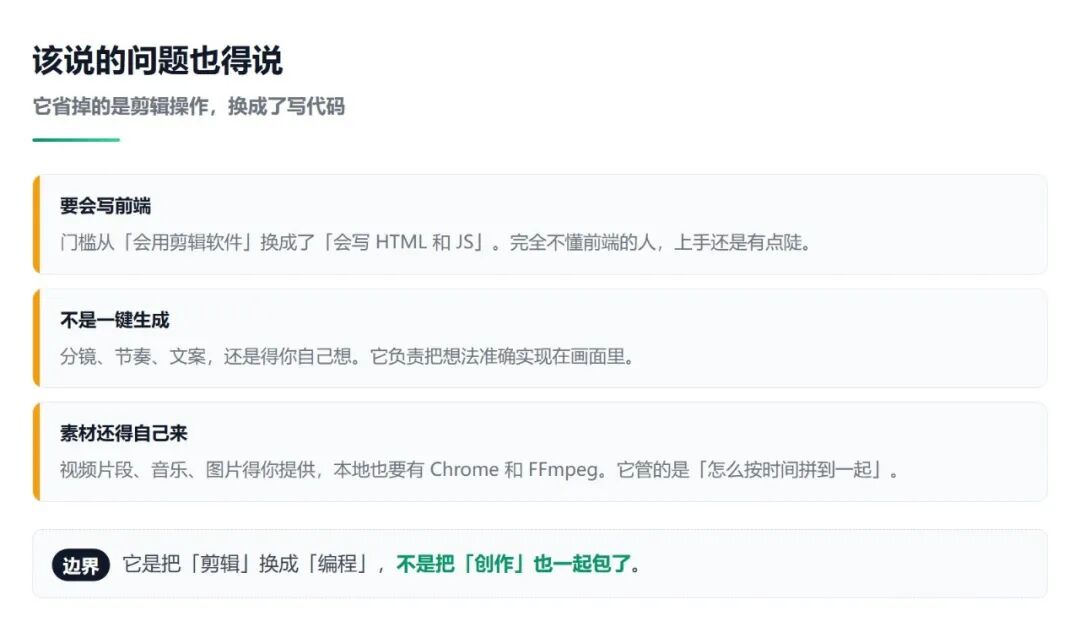The image size is (1080, 627).
Task: Select the description starting with 门槛从「会用剪辑软件」
Action: (x=437, y=243)
